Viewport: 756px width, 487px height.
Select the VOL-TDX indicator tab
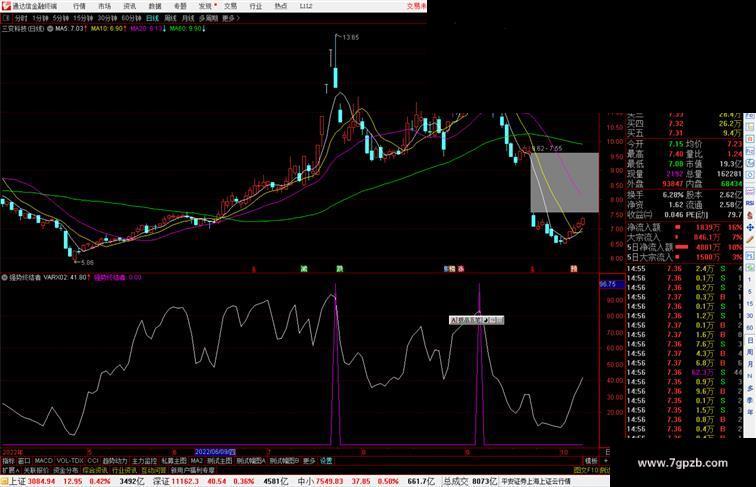(70, 461)
